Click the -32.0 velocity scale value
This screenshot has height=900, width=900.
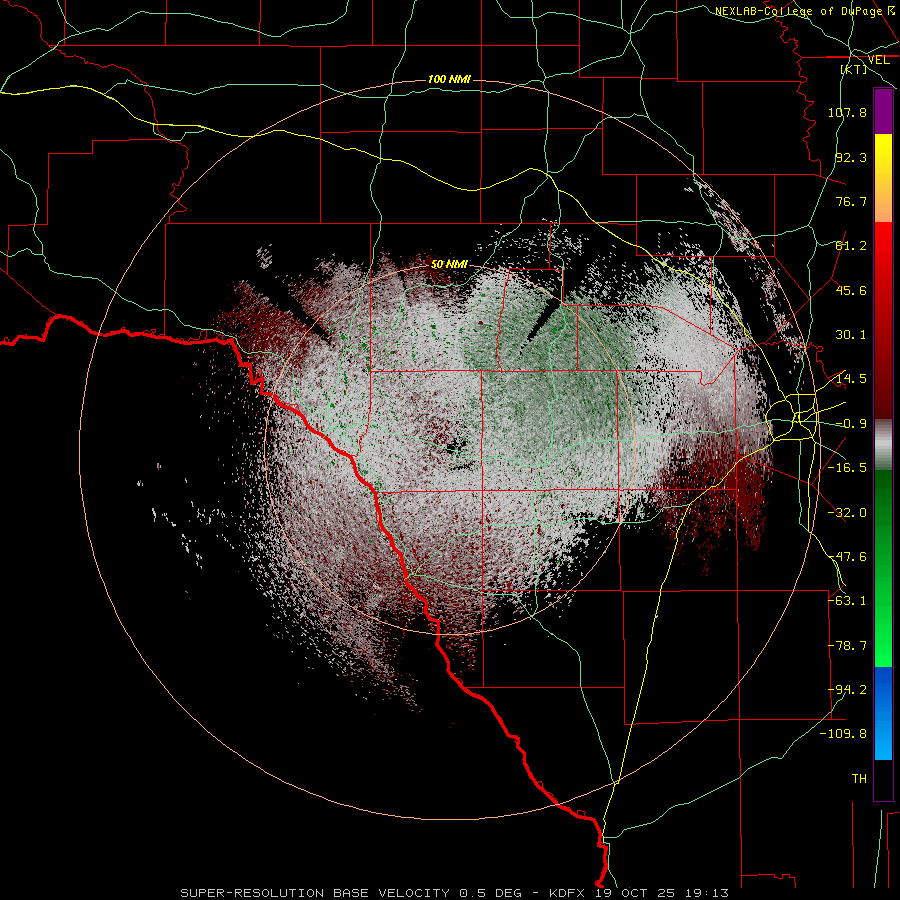[847, 513]
